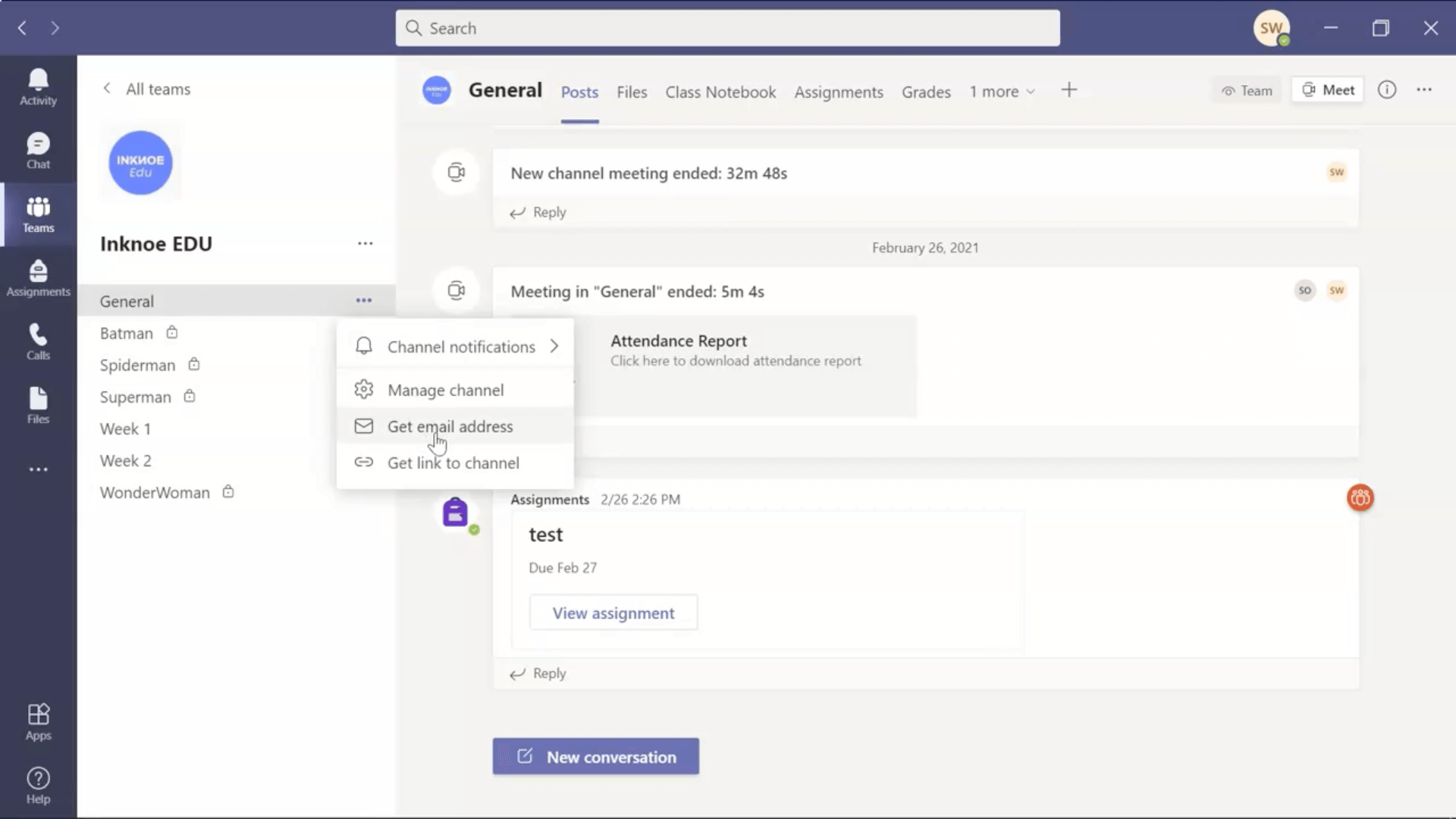
Task: Click 'Get email address' menu item
Action: point(450,426)
